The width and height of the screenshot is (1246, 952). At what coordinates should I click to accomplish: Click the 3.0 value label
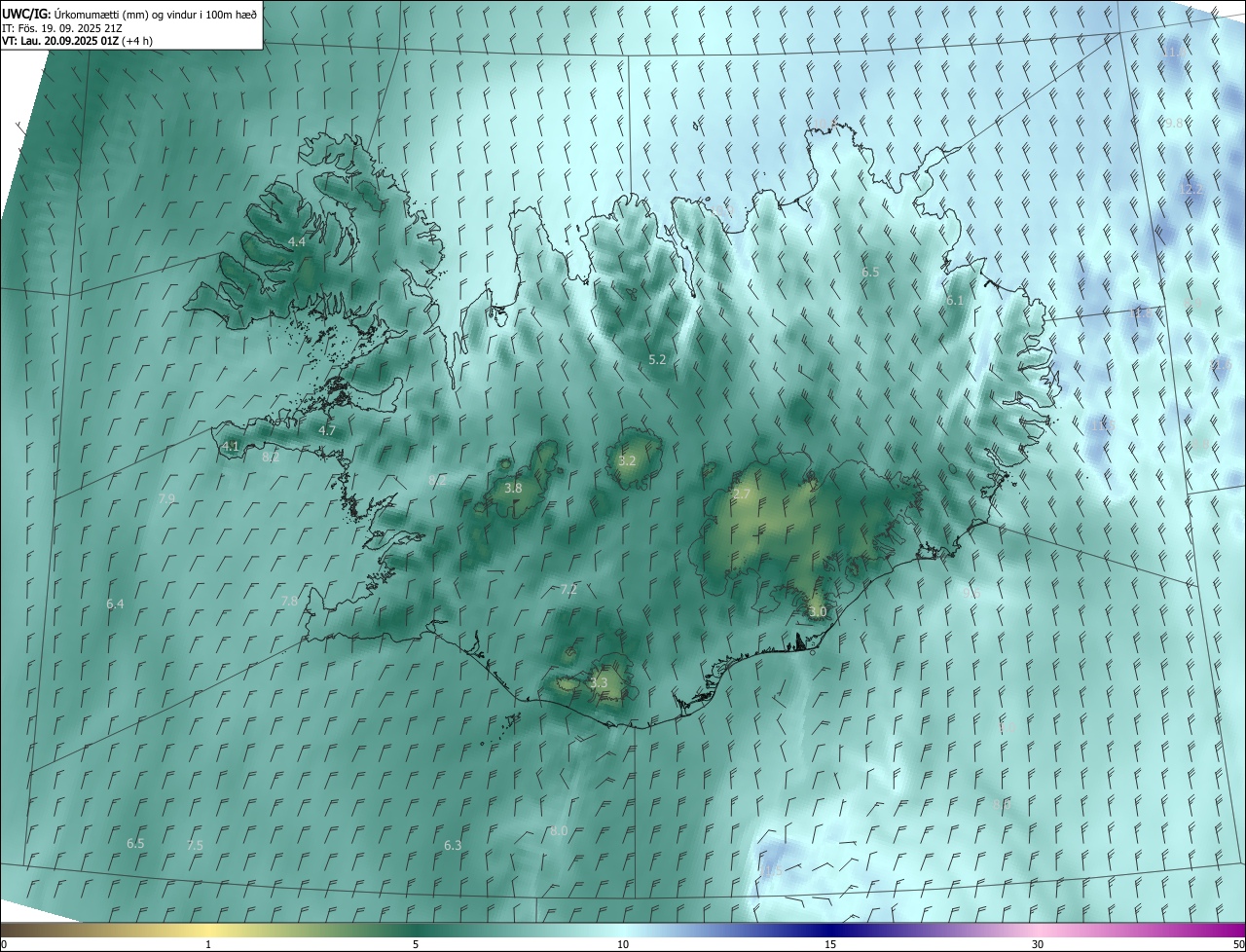click(x=818, y=611)
